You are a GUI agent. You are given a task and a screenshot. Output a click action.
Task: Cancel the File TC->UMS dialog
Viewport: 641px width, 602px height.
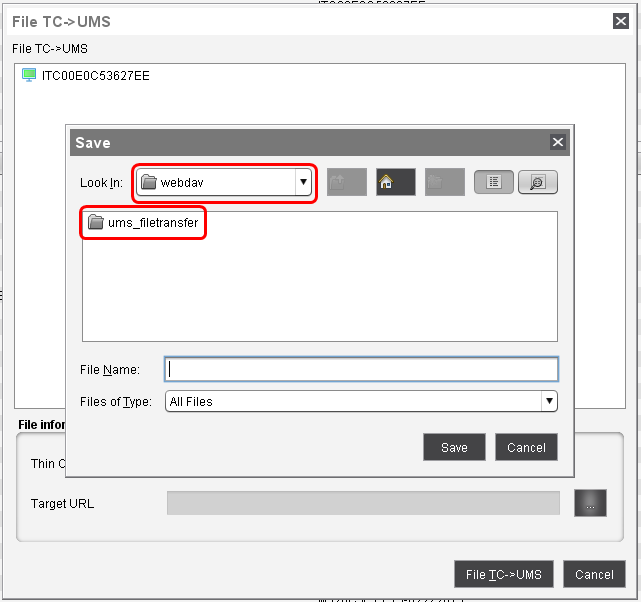coord(594,574)
